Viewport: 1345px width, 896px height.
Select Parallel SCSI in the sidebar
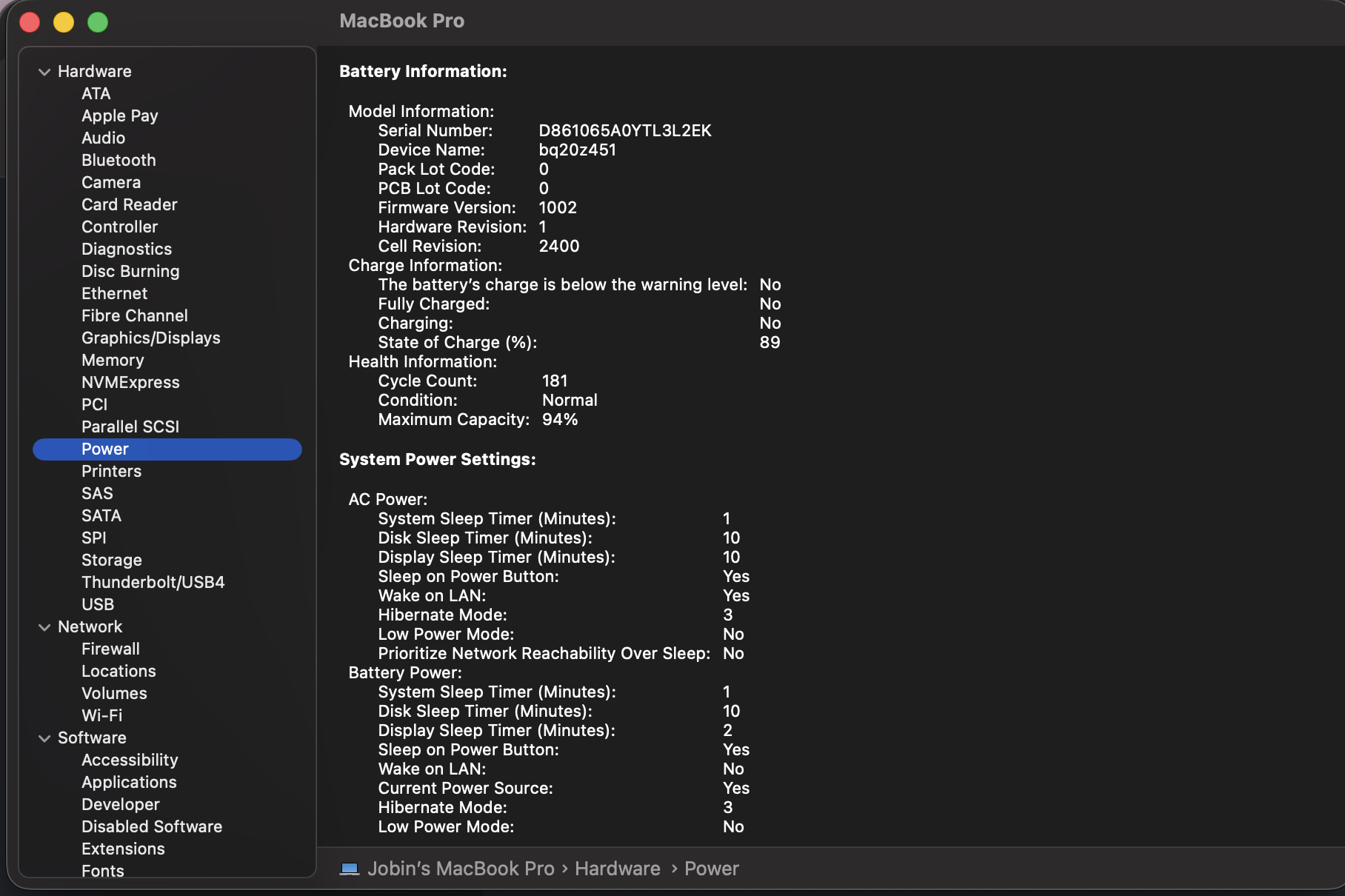(130, 427)
